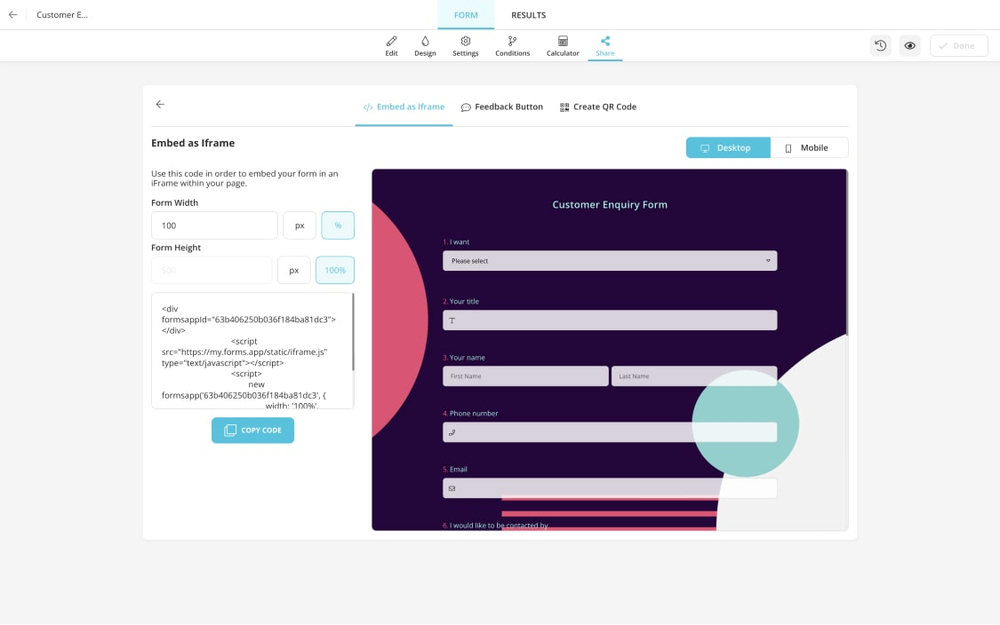Open form Settings gear
The height and width of the screenshot is (625, 1000).
pyautogui.click(x=465, y=46)
